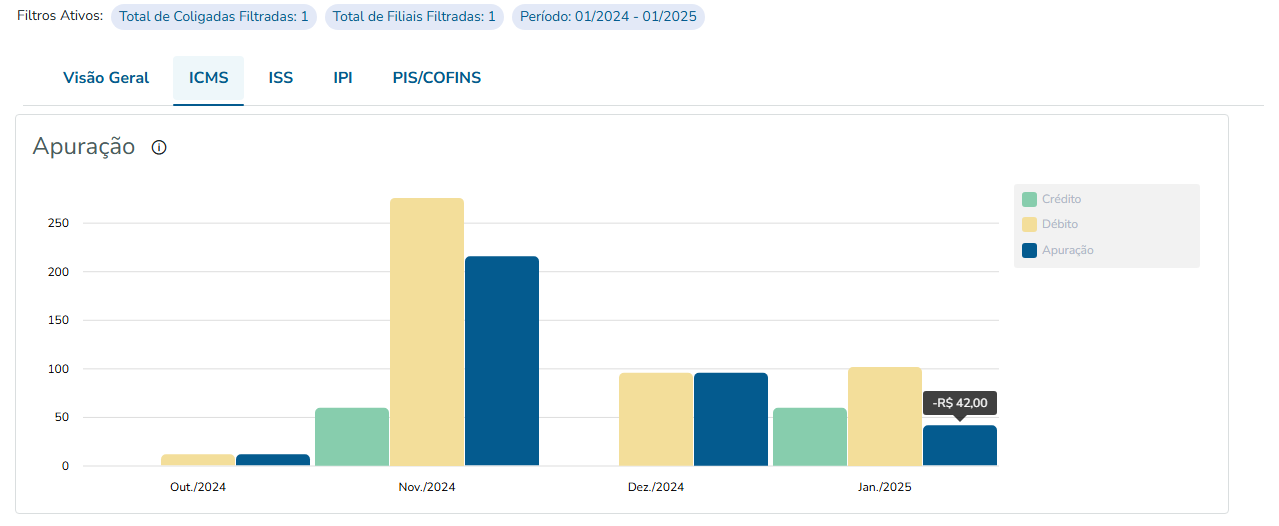Open the PIS/COFINS tab
The height and width of the screenshot is (526, 1279).
[437, 78]
